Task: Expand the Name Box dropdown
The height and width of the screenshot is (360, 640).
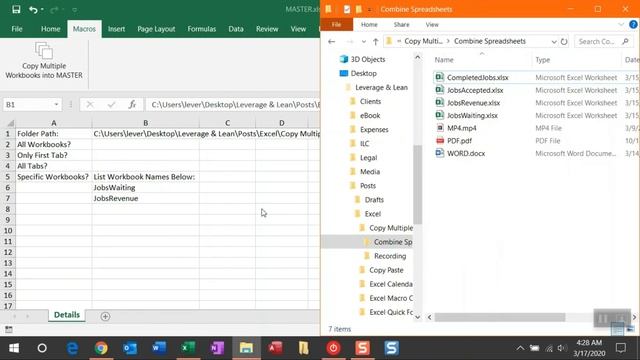Action: pos(56,104)
